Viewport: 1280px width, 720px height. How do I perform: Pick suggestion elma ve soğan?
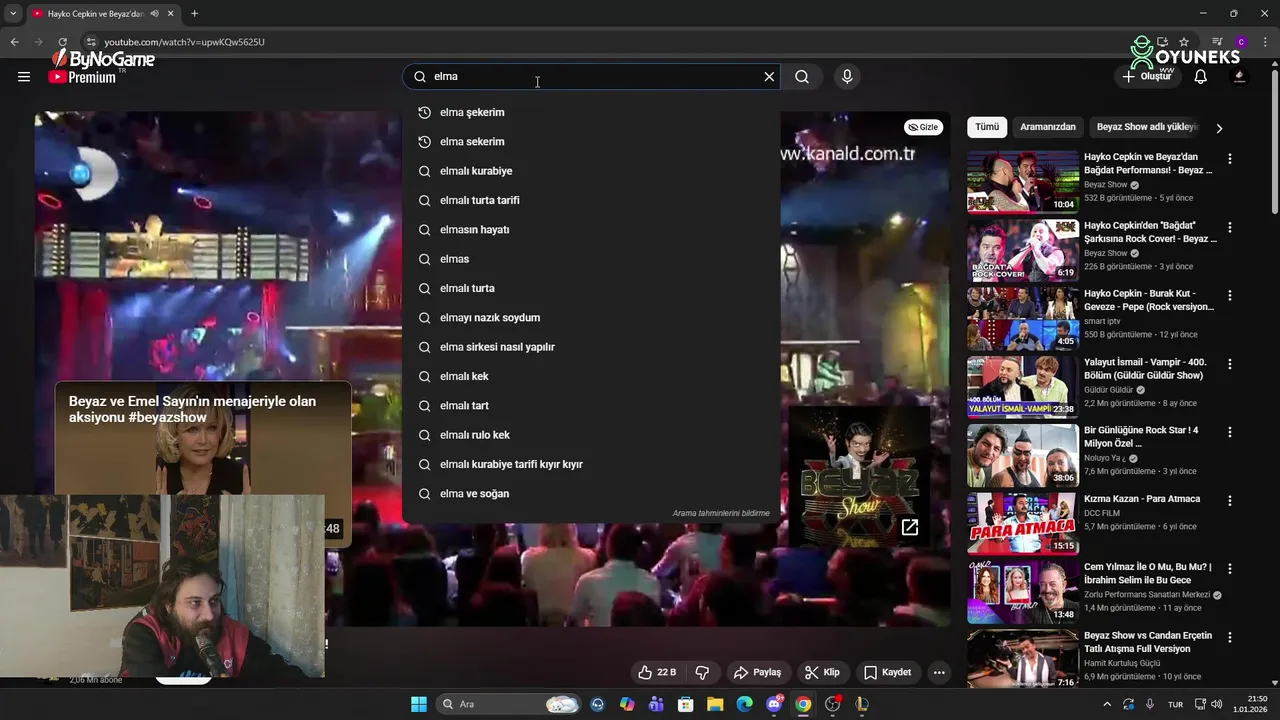coord(591,493)
